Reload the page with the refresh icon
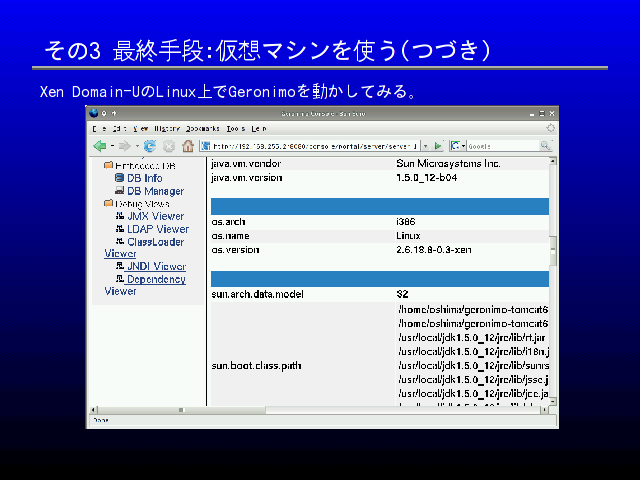 click(x=150, y=146)
